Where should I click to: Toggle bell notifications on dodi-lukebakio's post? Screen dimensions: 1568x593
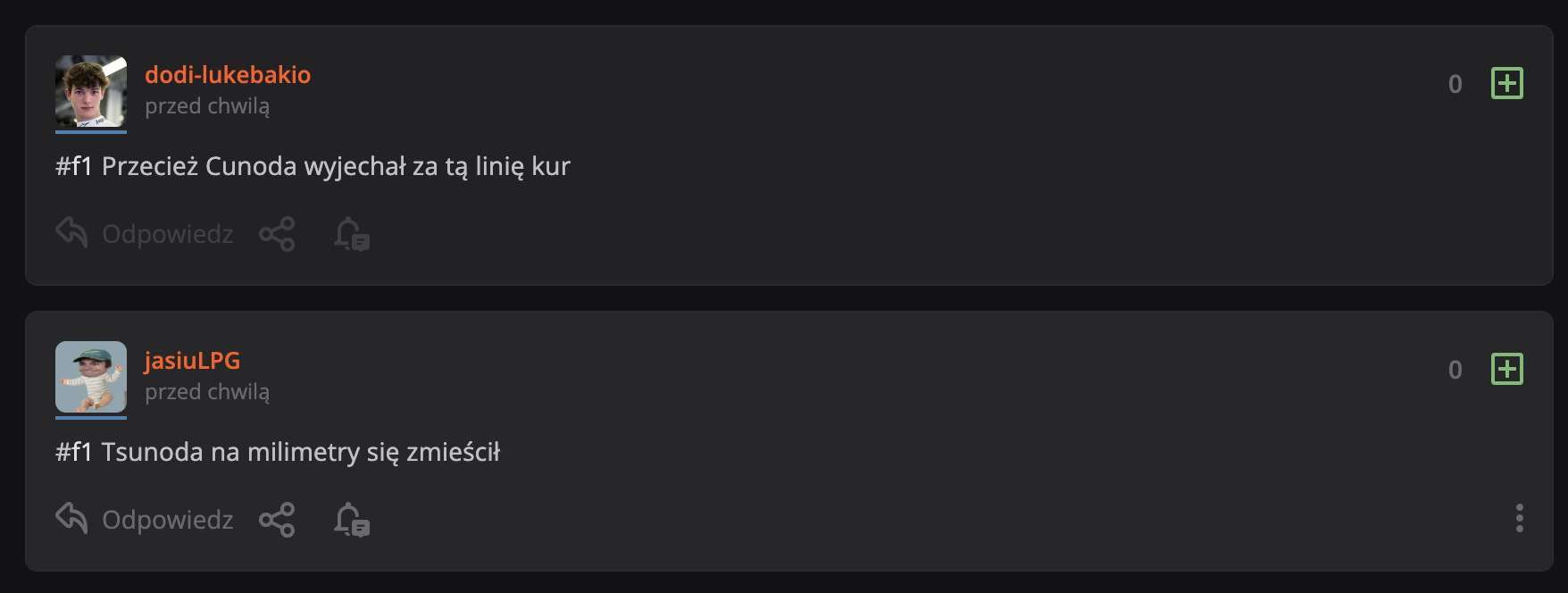[x=352, y=234]
